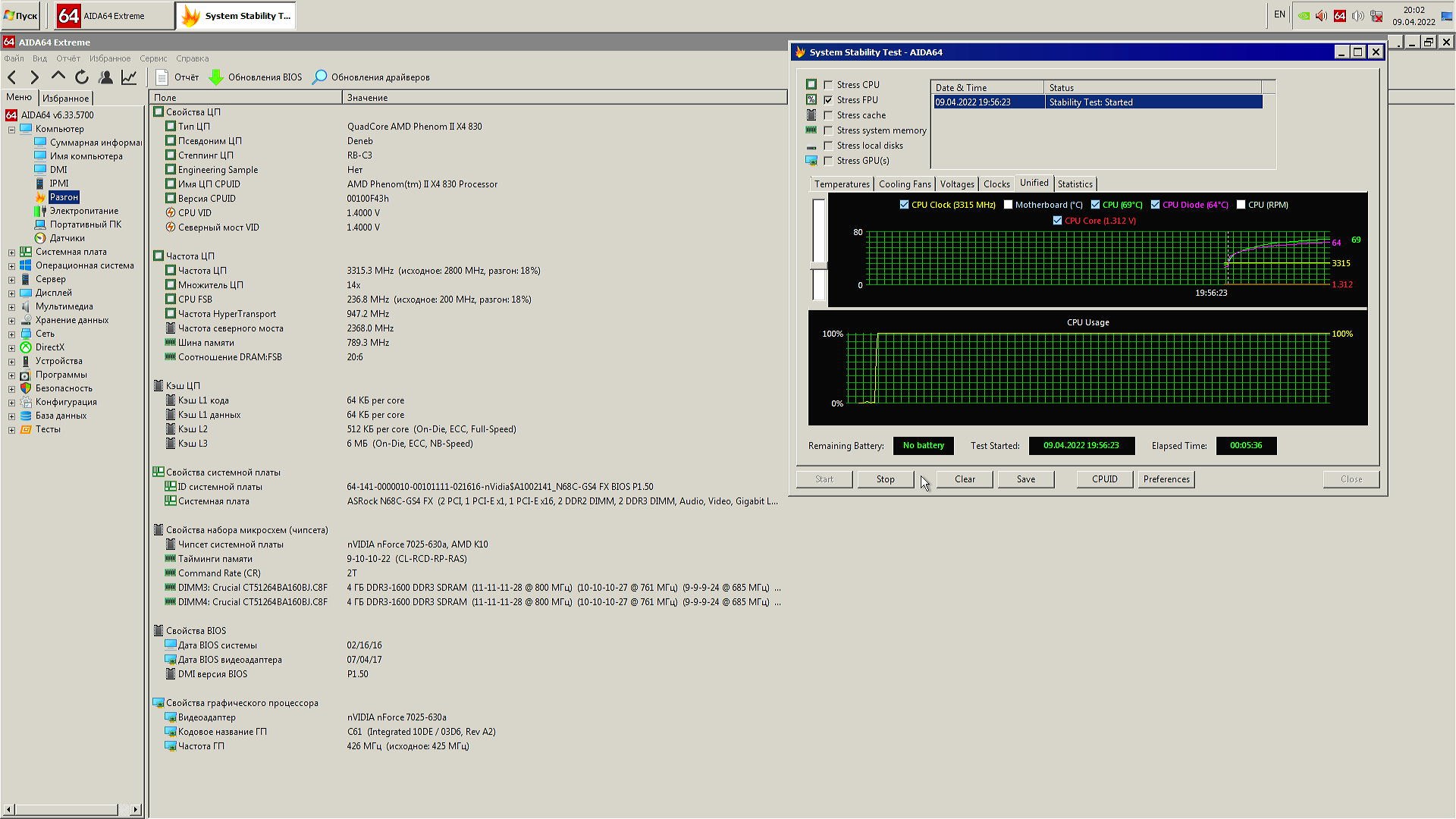Collapse the Компьютер tree node
Viewport: 1456px width, 819px height.
pos(11,130)
